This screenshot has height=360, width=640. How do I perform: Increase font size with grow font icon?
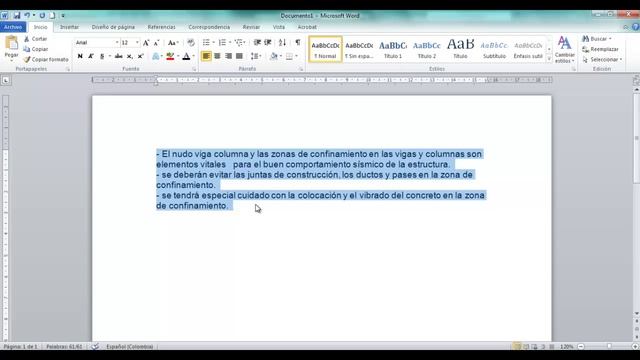pyautogui.click(x=146, y=42)
